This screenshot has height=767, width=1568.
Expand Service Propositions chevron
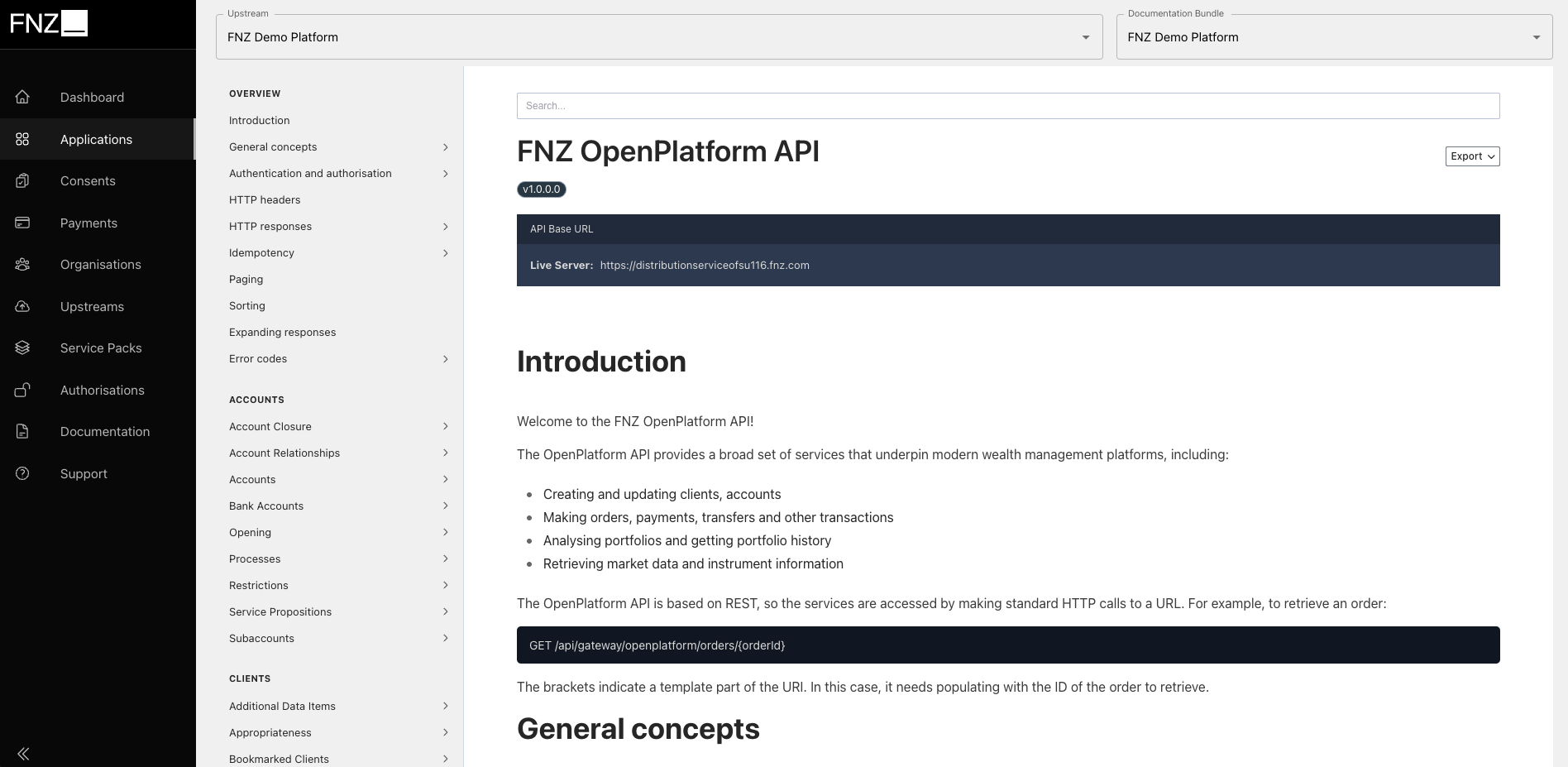tap(445, 611)
